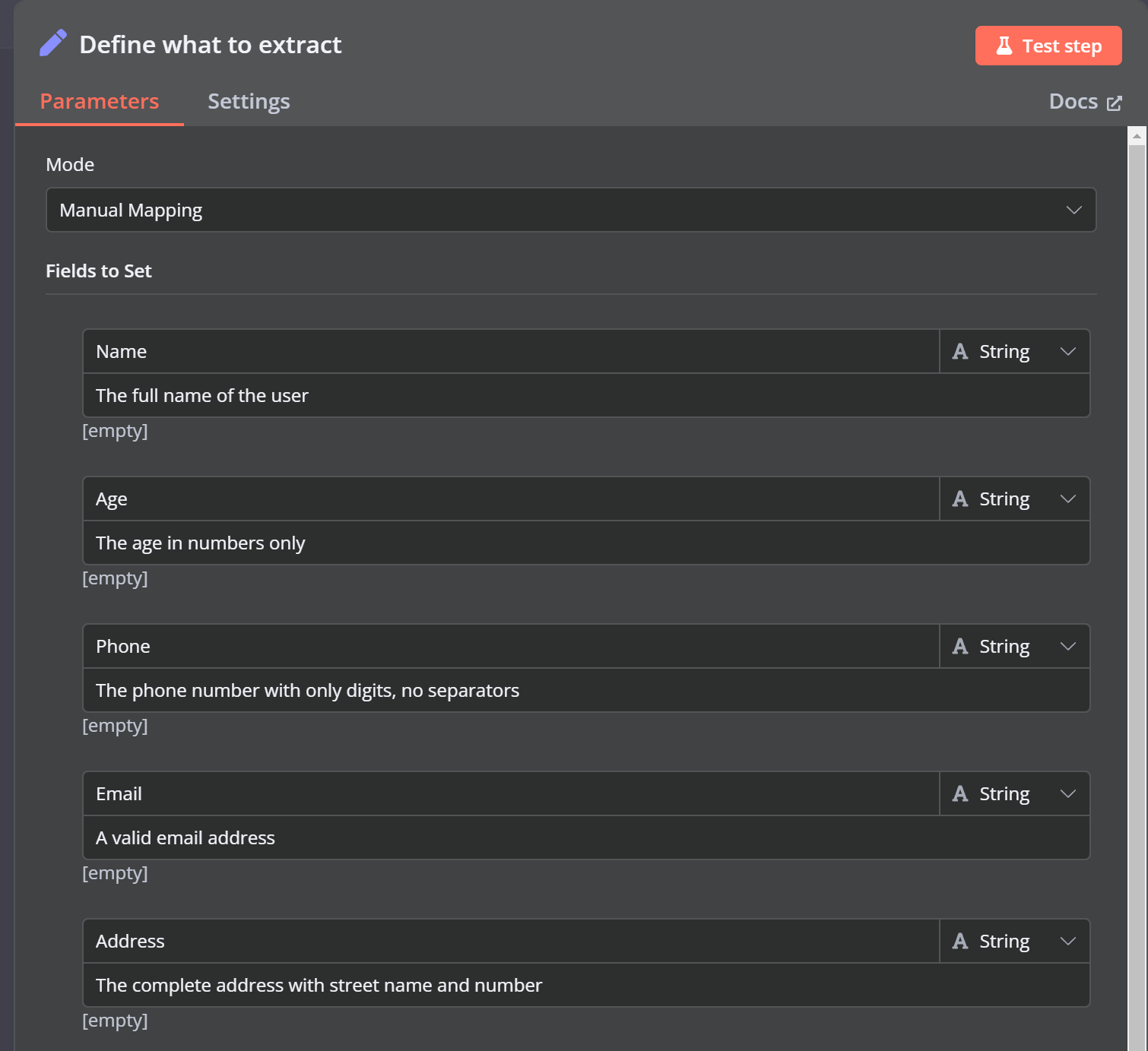
Task: Click the value input 'The full name of the user'
Action: 586,395
